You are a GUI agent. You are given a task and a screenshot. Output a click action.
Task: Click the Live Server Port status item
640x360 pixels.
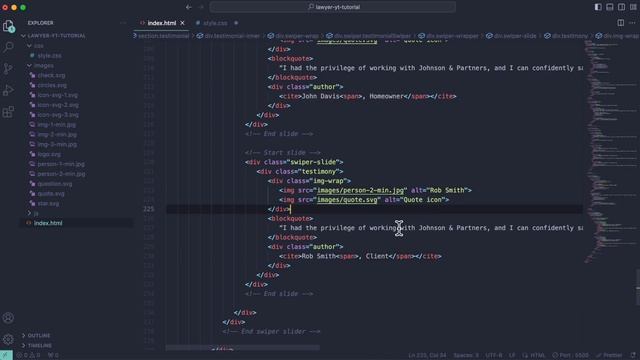point(571,356)
